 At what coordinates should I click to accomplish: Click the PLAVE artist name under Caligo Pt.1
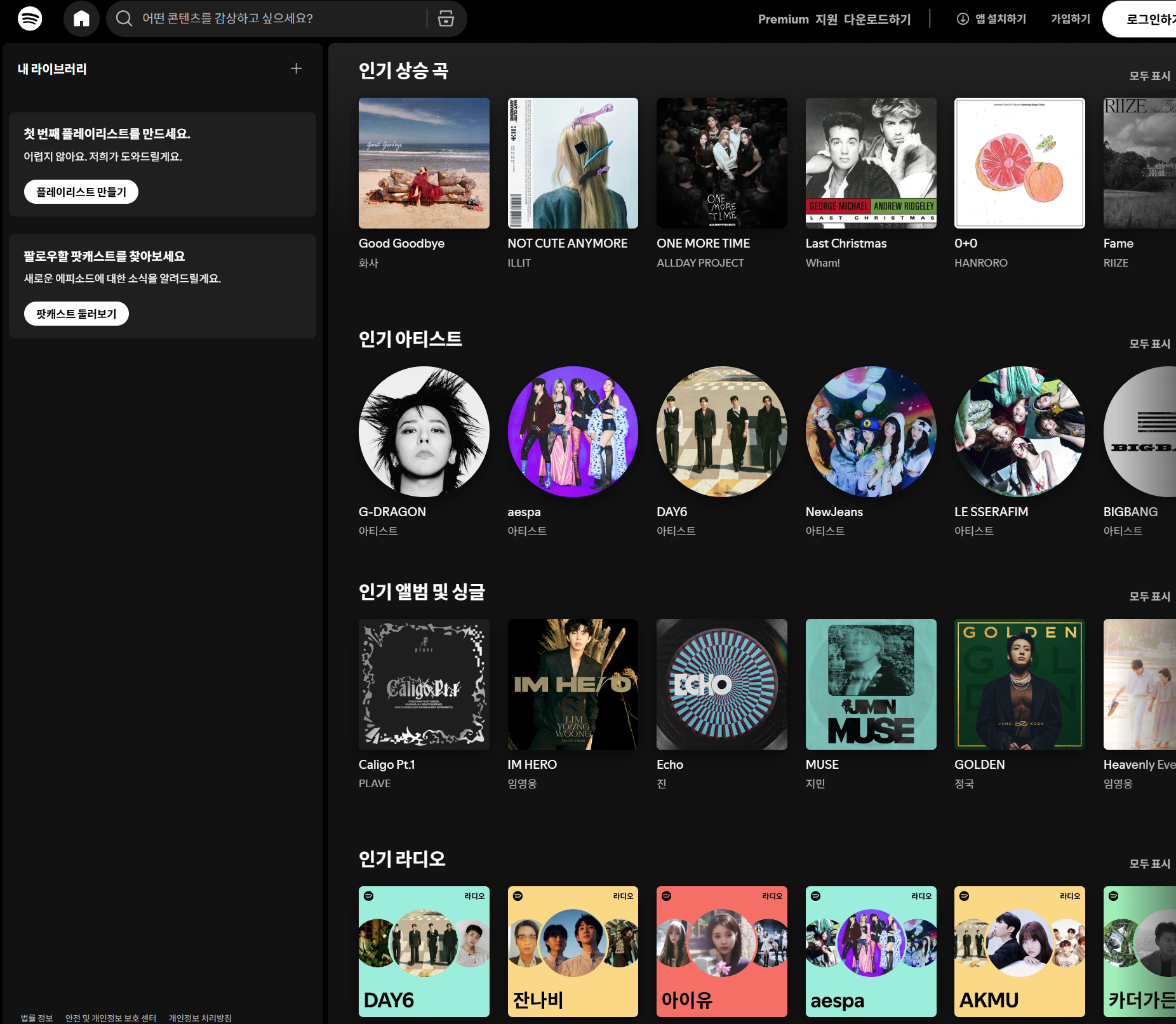click(375, 783)
